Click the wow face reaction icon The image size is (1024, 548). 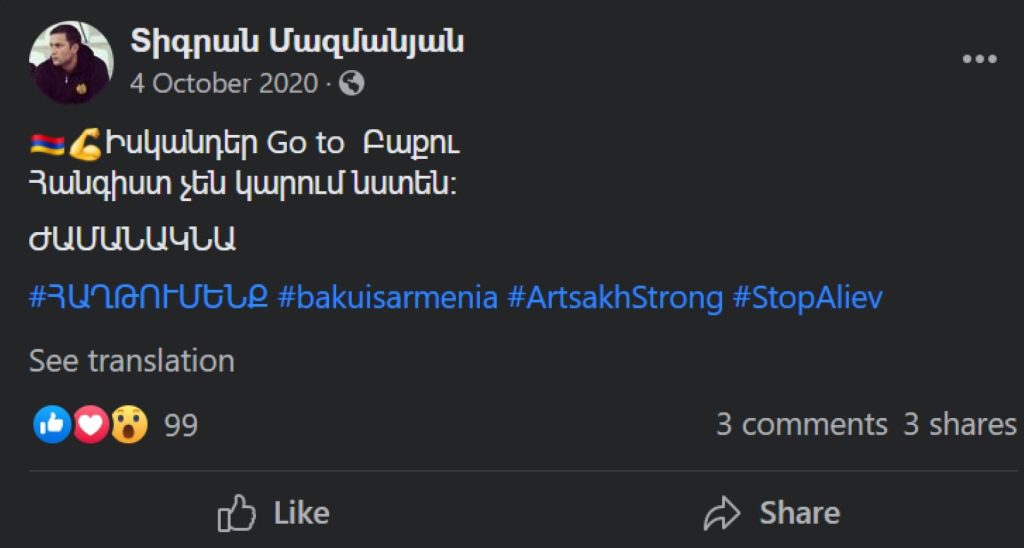click(x=129, y=425)
